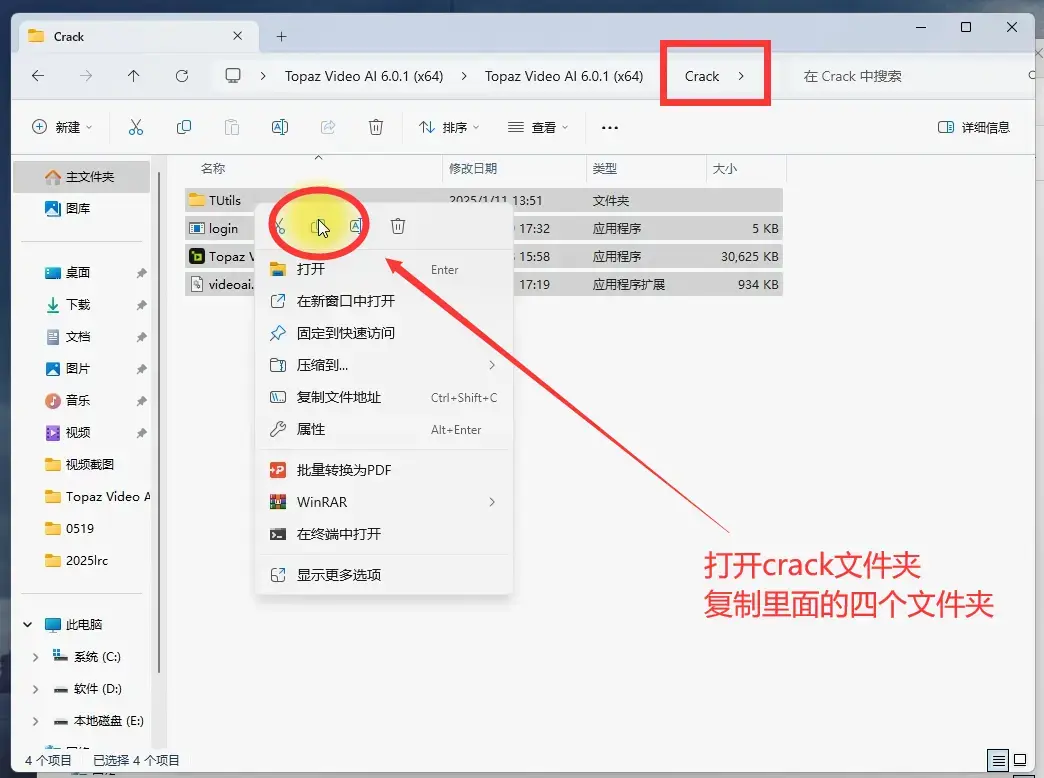The width and height of the screenshot is (1044, 778).
Task: Open 主文件夹 in the sidebar
Action: (81, 177)
